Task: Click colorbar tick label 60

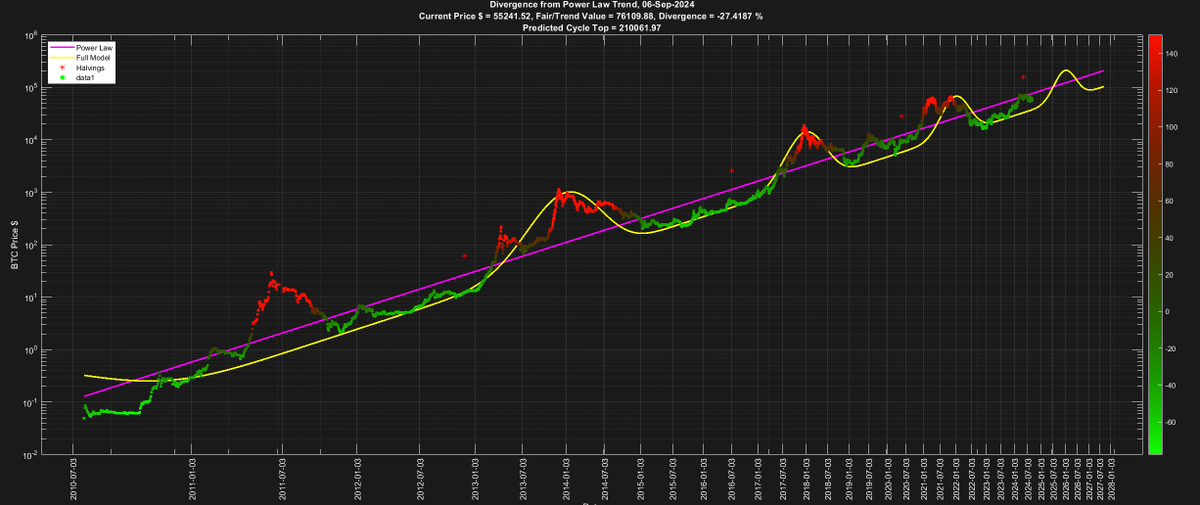Action: [1171, 201]
